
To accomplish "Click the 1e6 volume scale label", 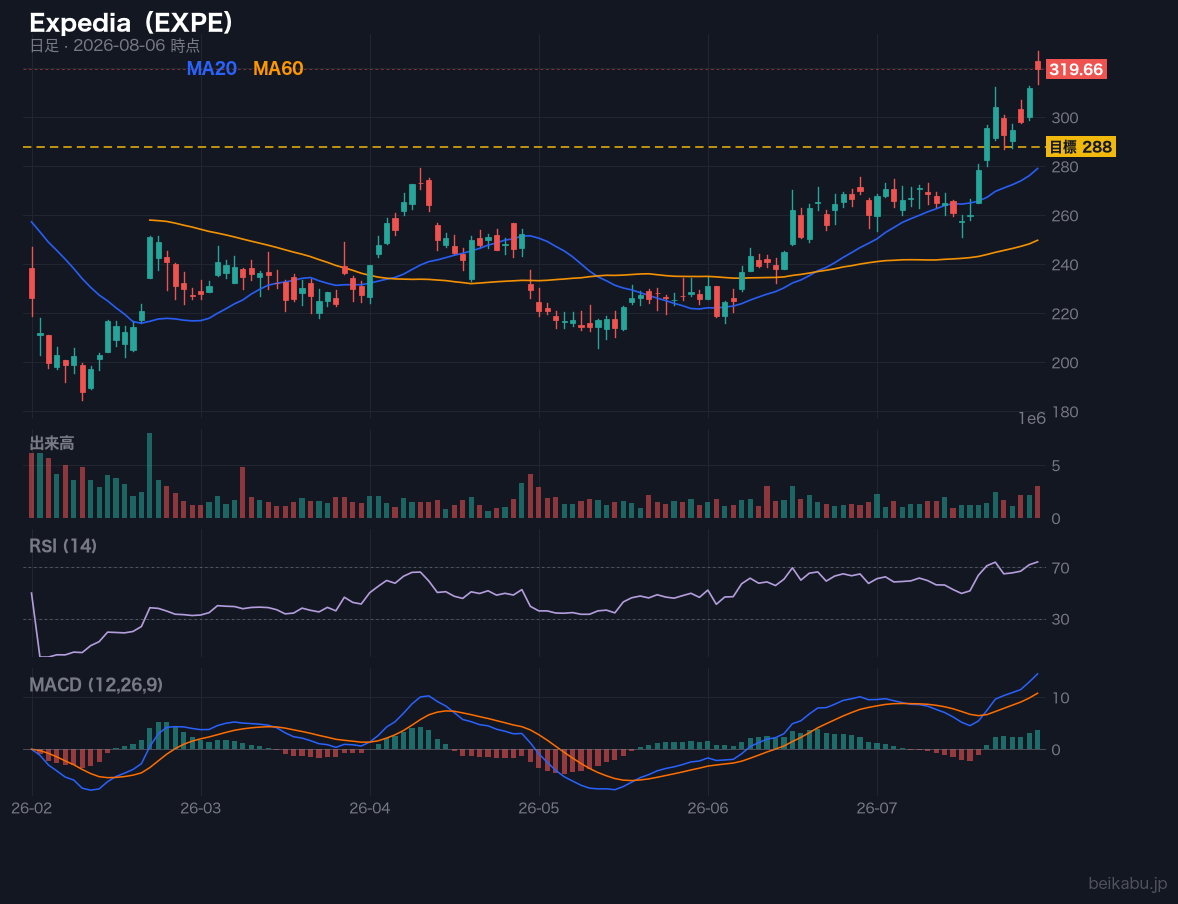I will 1032,419.
